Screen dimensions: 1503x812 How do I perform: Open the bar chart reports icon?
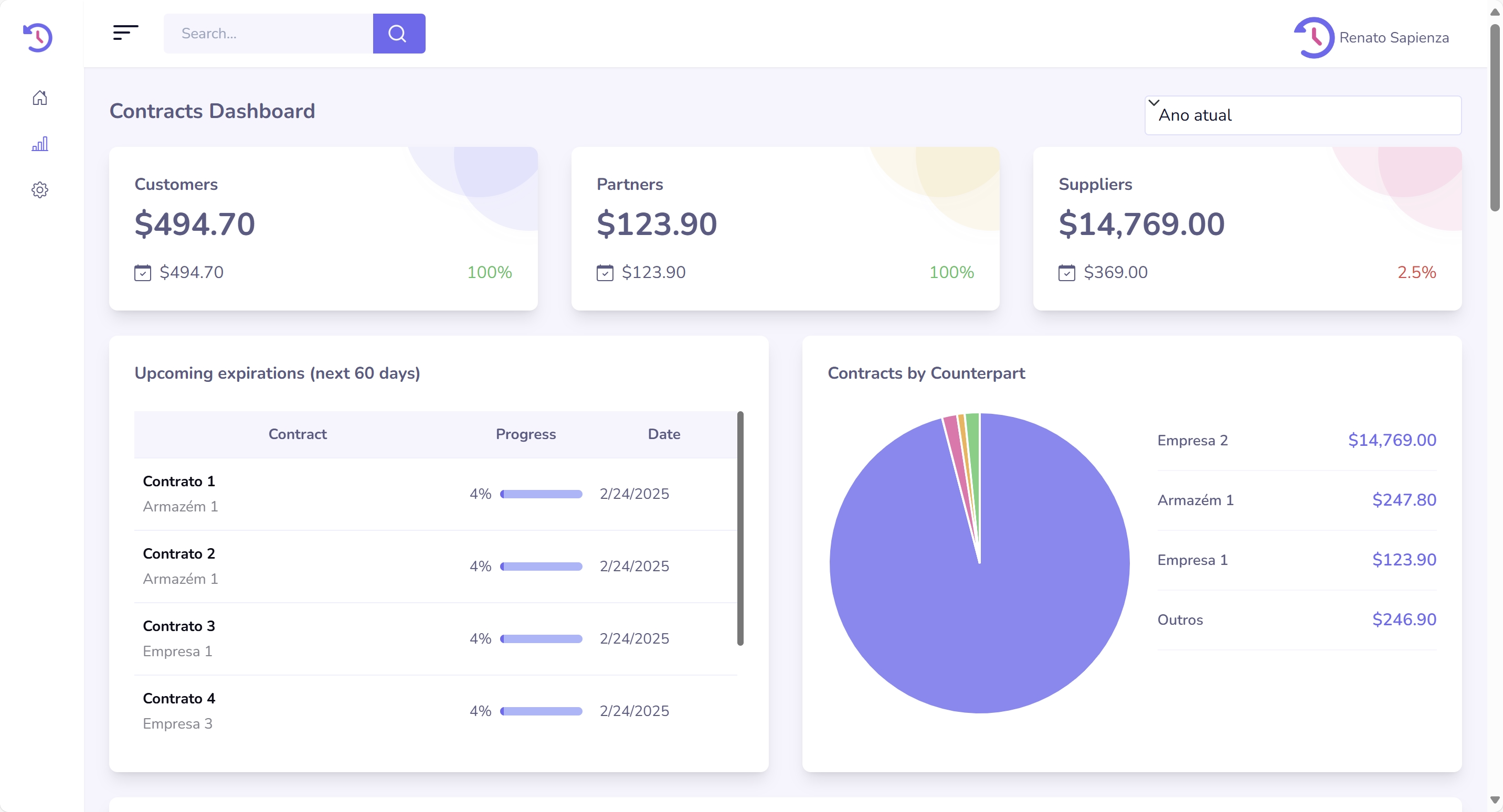tap(40, 144)
